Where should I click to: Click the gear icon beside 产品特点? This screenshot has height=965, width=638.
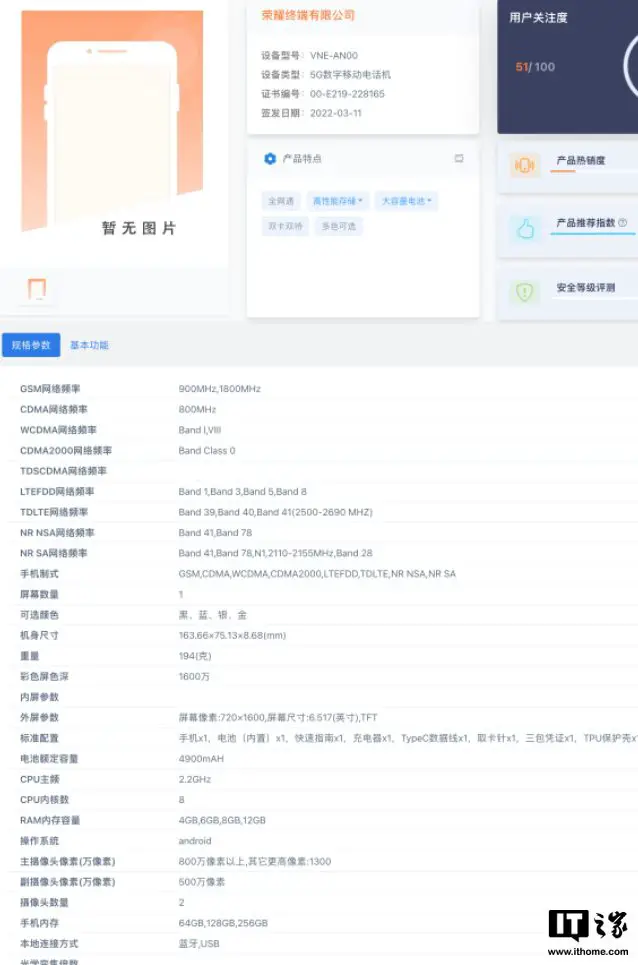269,159
